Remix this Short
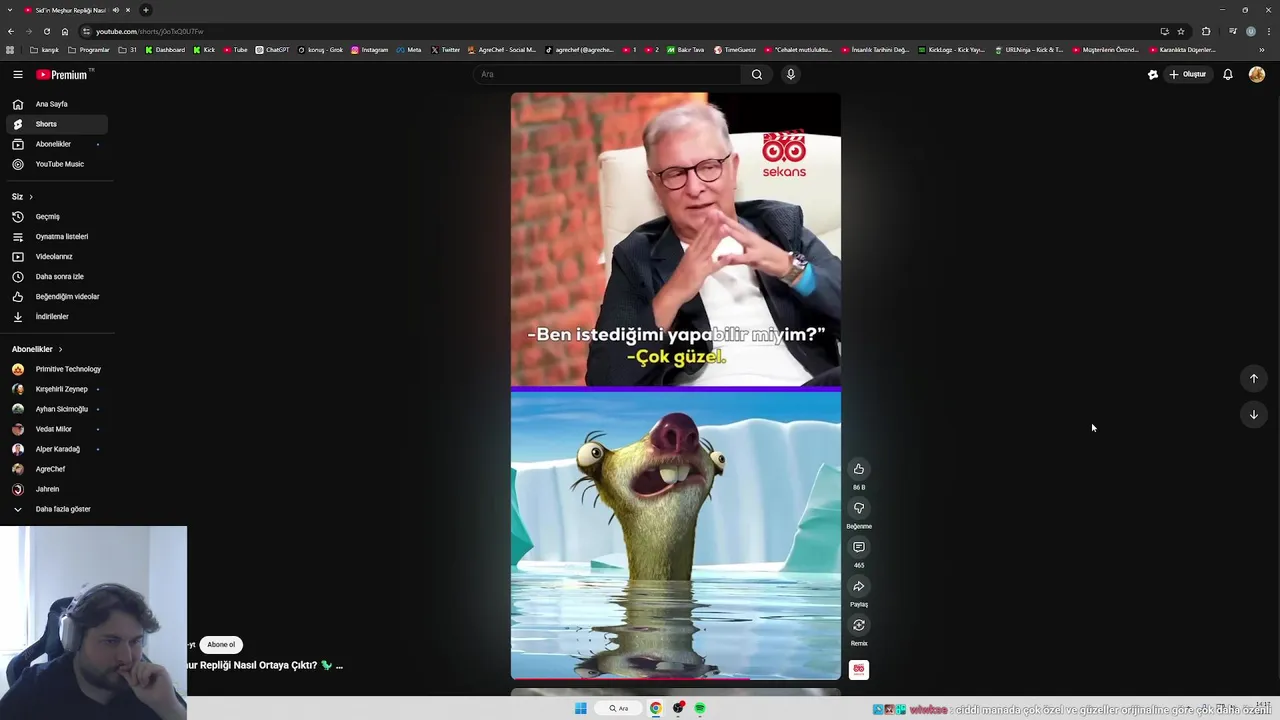The image size is (1280, 720). tap(859, 625)
